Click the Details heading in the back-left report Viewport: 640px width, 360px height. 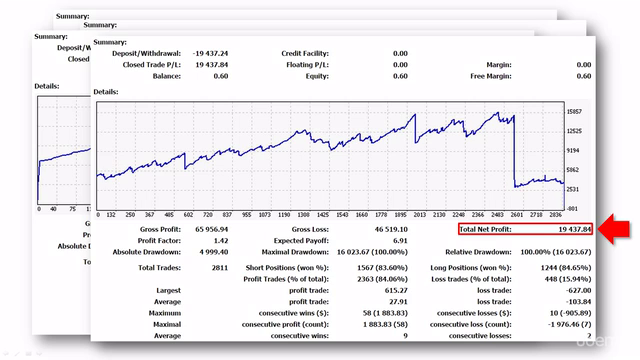coord(47,87)
